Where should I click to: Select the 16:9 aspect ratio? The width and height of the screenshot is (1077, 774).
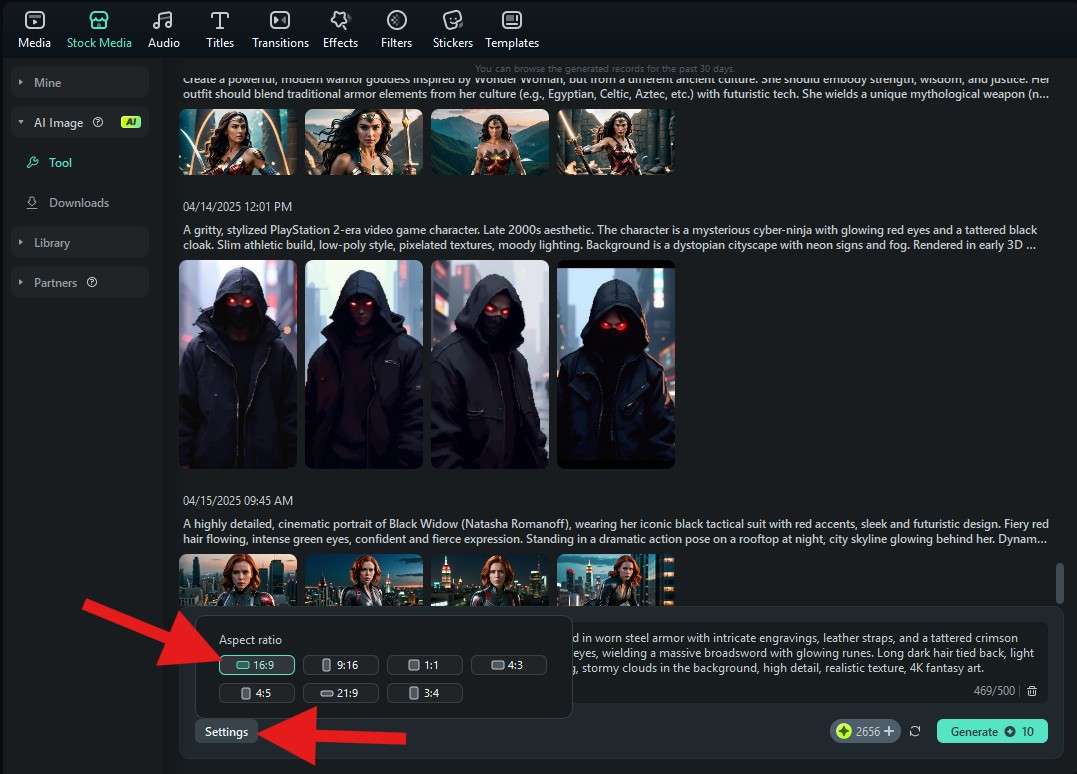(257, 665)
